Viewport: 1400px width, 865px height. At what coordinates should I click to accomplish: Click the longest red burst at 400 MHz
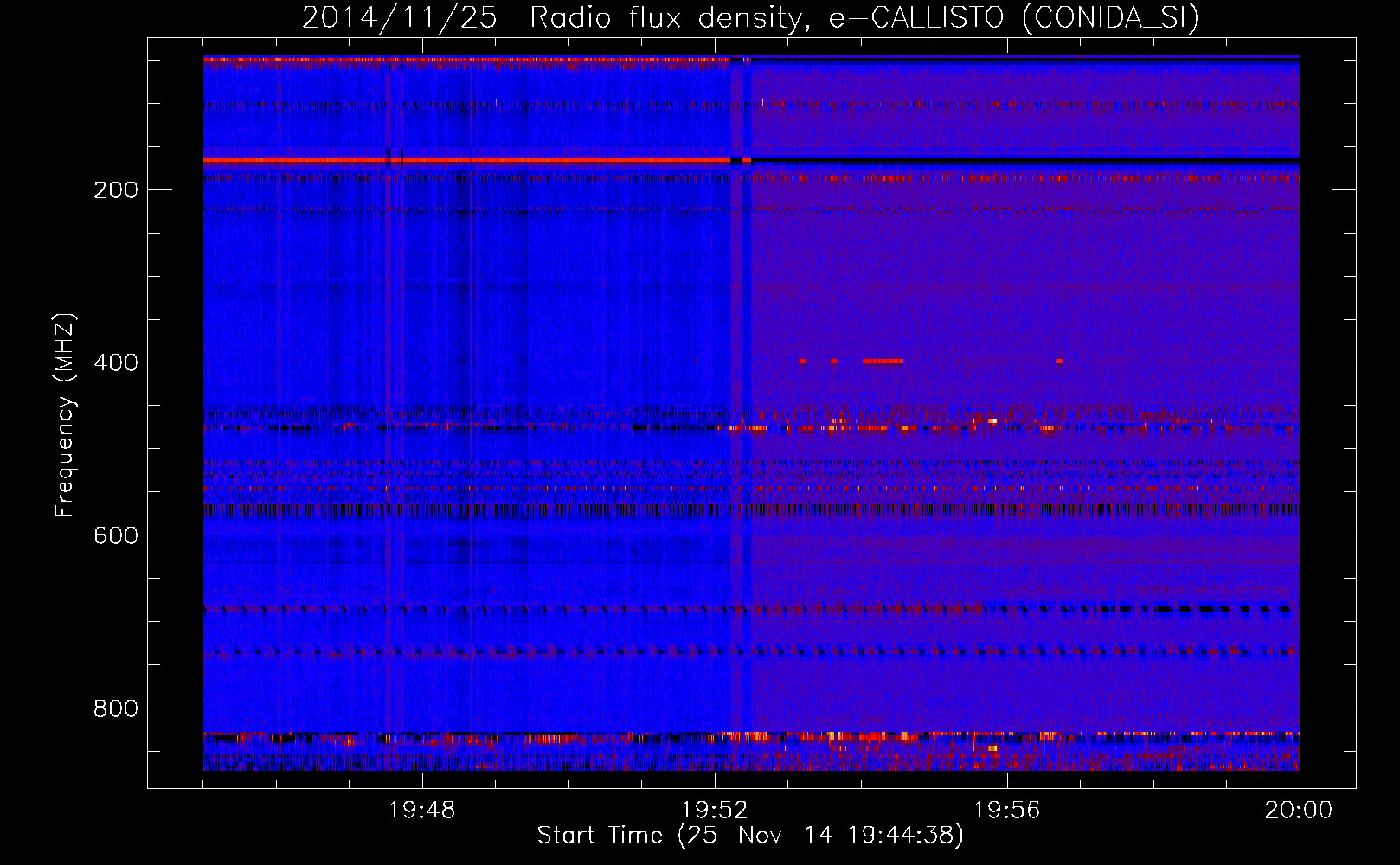point(883,362)
